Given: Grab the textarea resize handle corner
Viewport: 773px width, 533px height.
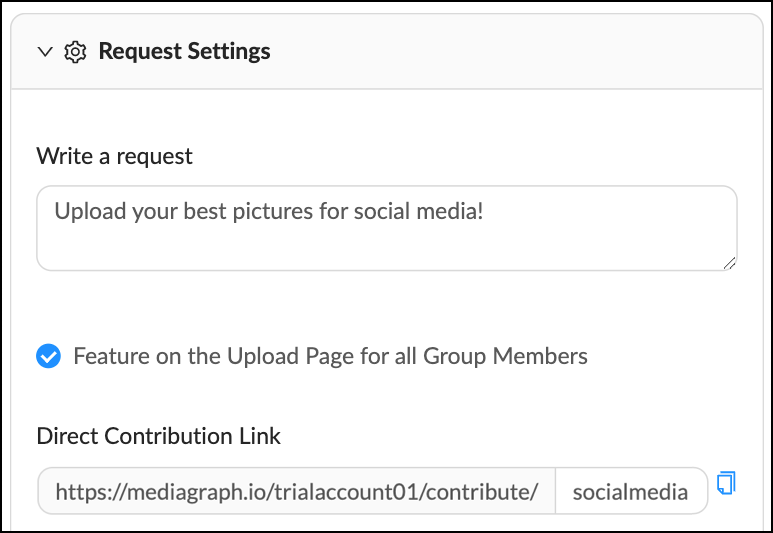Looking at the screenshot, I should click(x=730, y=263).
